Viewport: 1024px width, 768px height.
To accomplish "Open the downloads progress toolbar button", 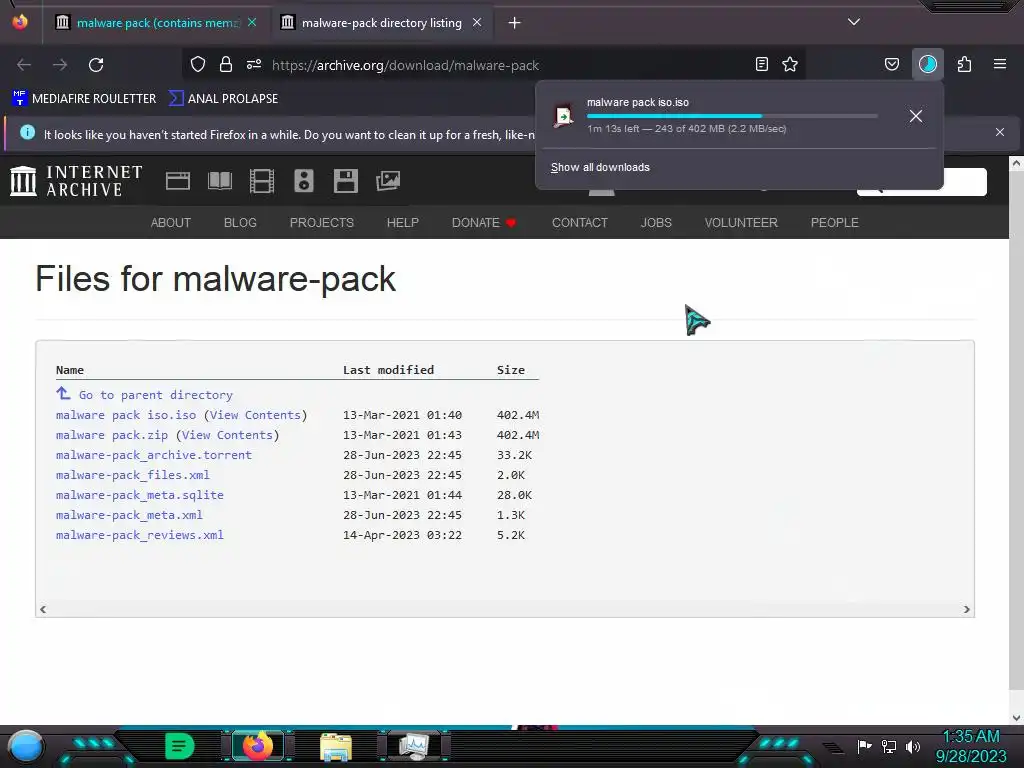I will [927, 64].
